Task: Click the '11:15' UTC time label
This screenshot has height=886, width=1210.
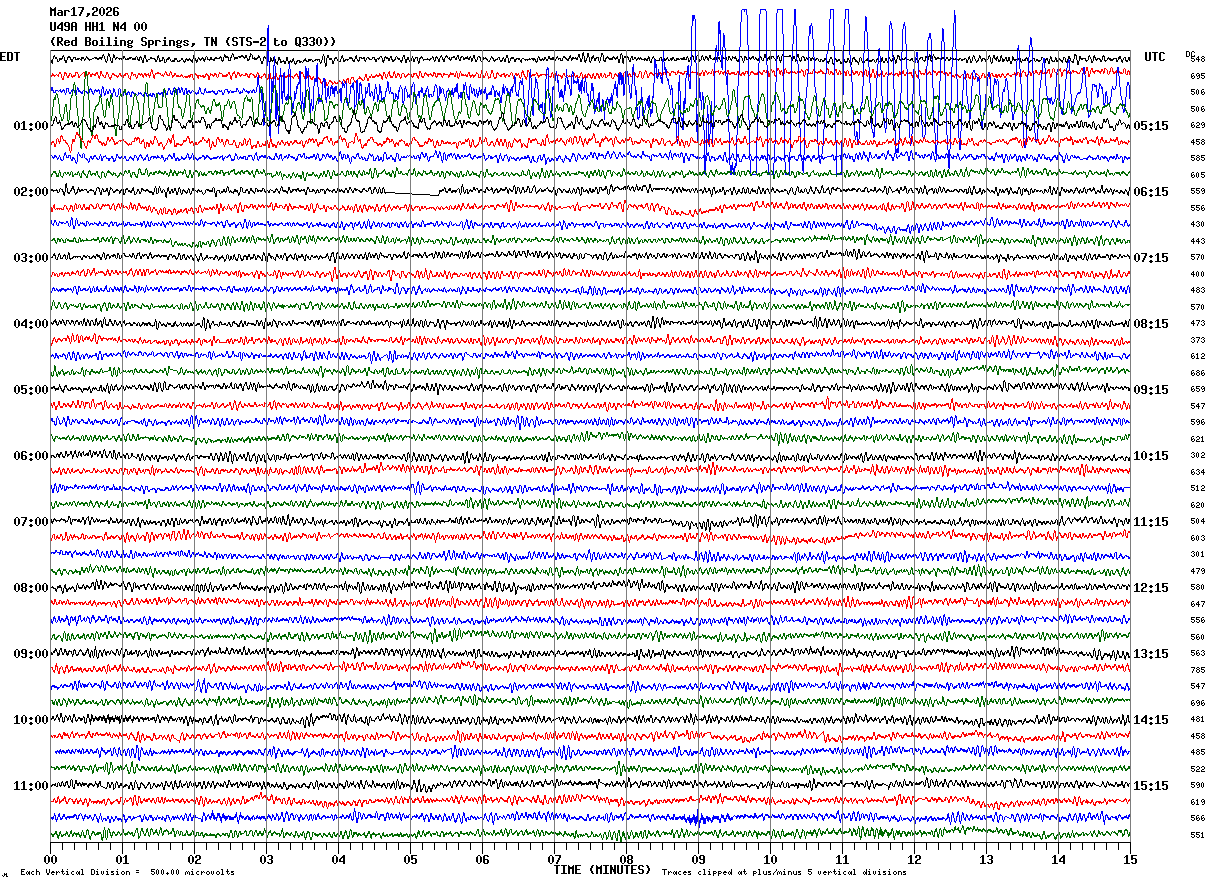Action: click(1151, 522)
